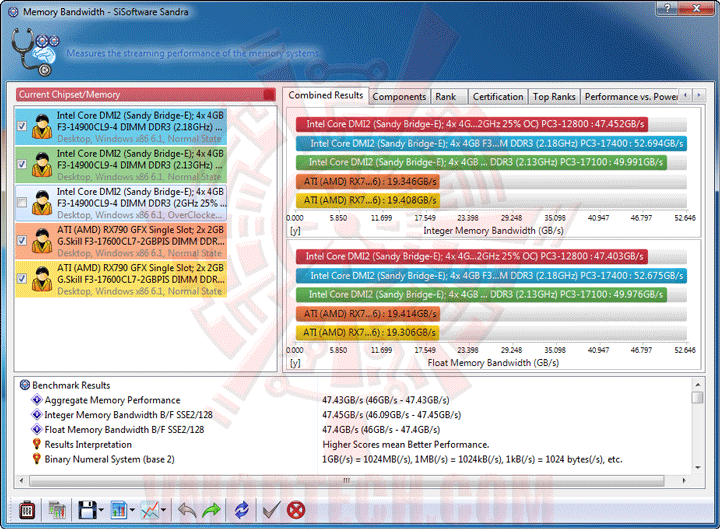720x529 pixels.
Task: Open line graph icon dropdown arrow
Action: pos(163,510)
